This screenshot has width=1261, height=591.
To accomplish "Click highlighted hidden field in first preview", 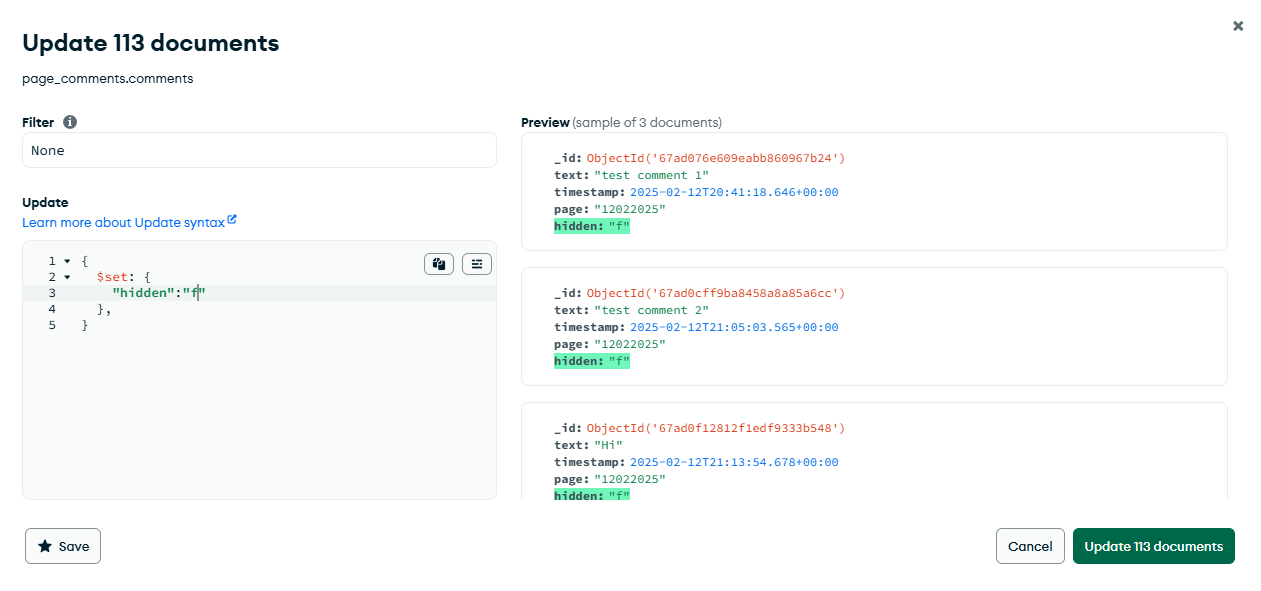I will 591,226.
